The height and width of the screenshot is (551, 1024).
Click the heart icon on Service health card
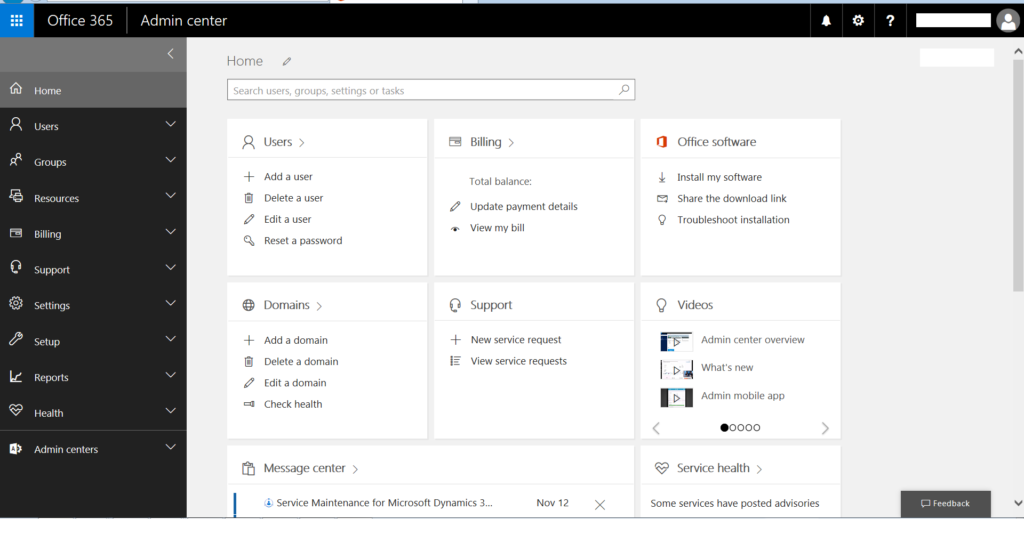click(662, 468)
